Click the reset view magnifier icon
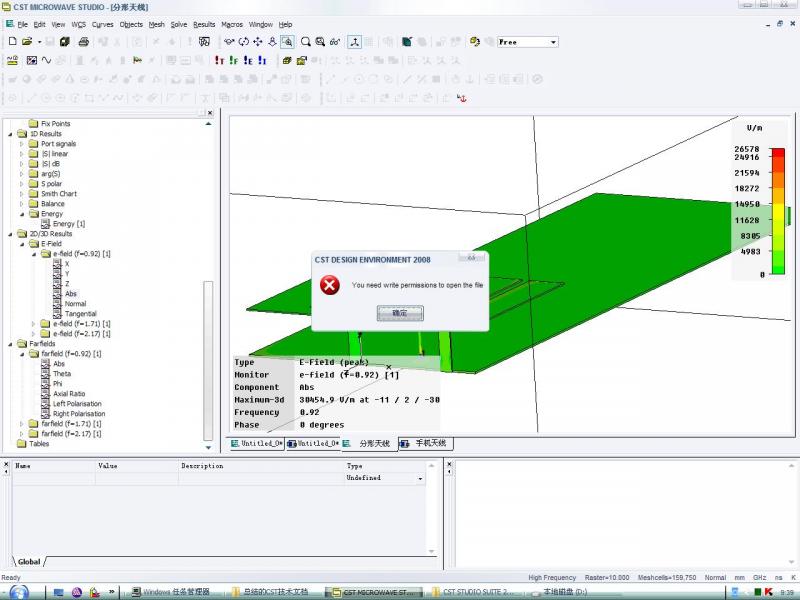The width and height of the screenshot is (800, 600). pos(320,42)
